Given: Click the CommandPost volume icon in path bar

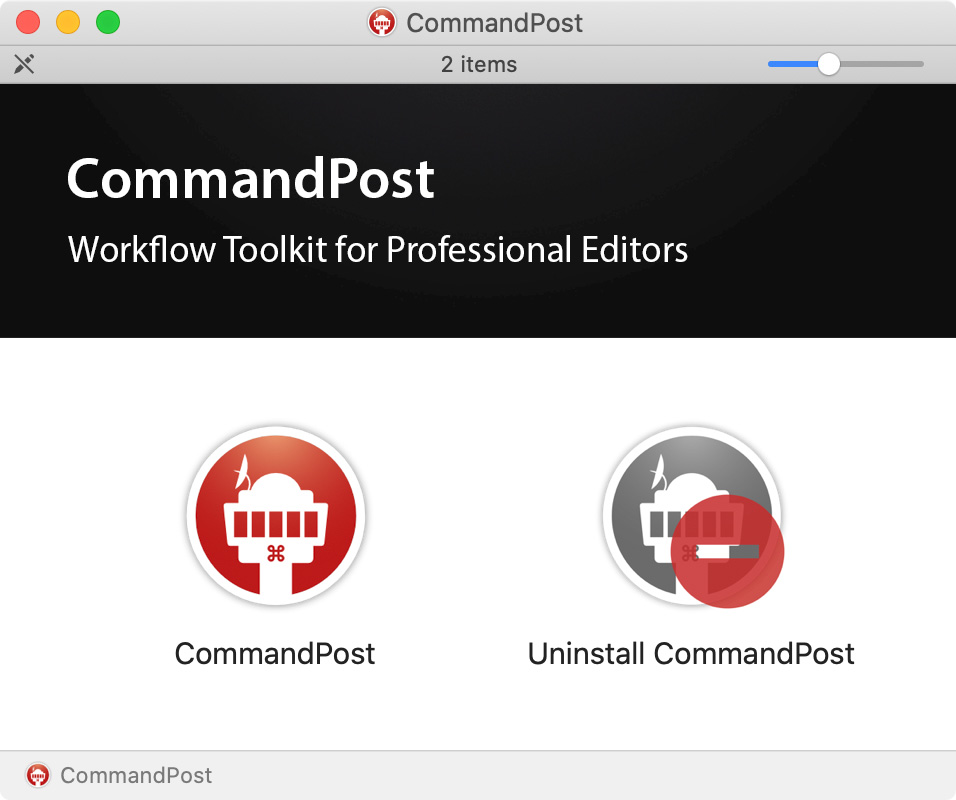Looking at the screenshot, I should (38, 775).
